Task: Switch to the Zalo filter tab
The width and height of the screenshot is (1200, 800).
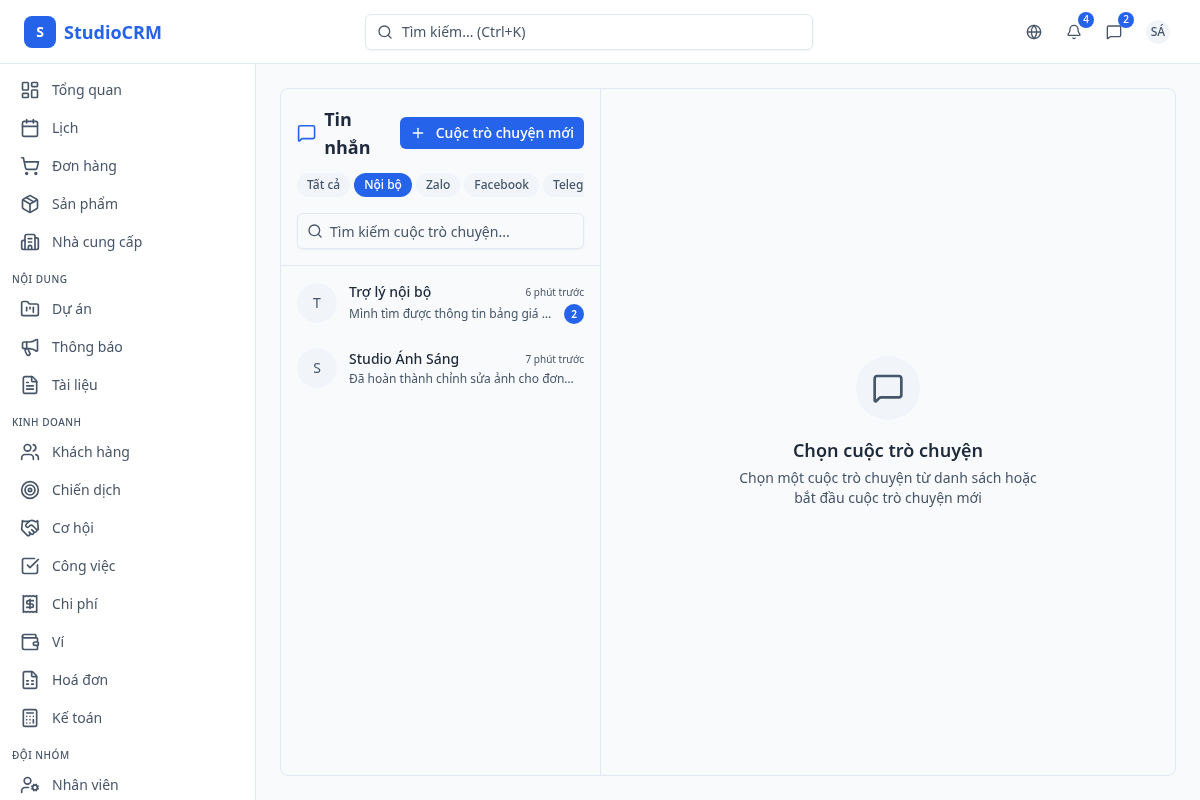Action: [x=438, y=185]
